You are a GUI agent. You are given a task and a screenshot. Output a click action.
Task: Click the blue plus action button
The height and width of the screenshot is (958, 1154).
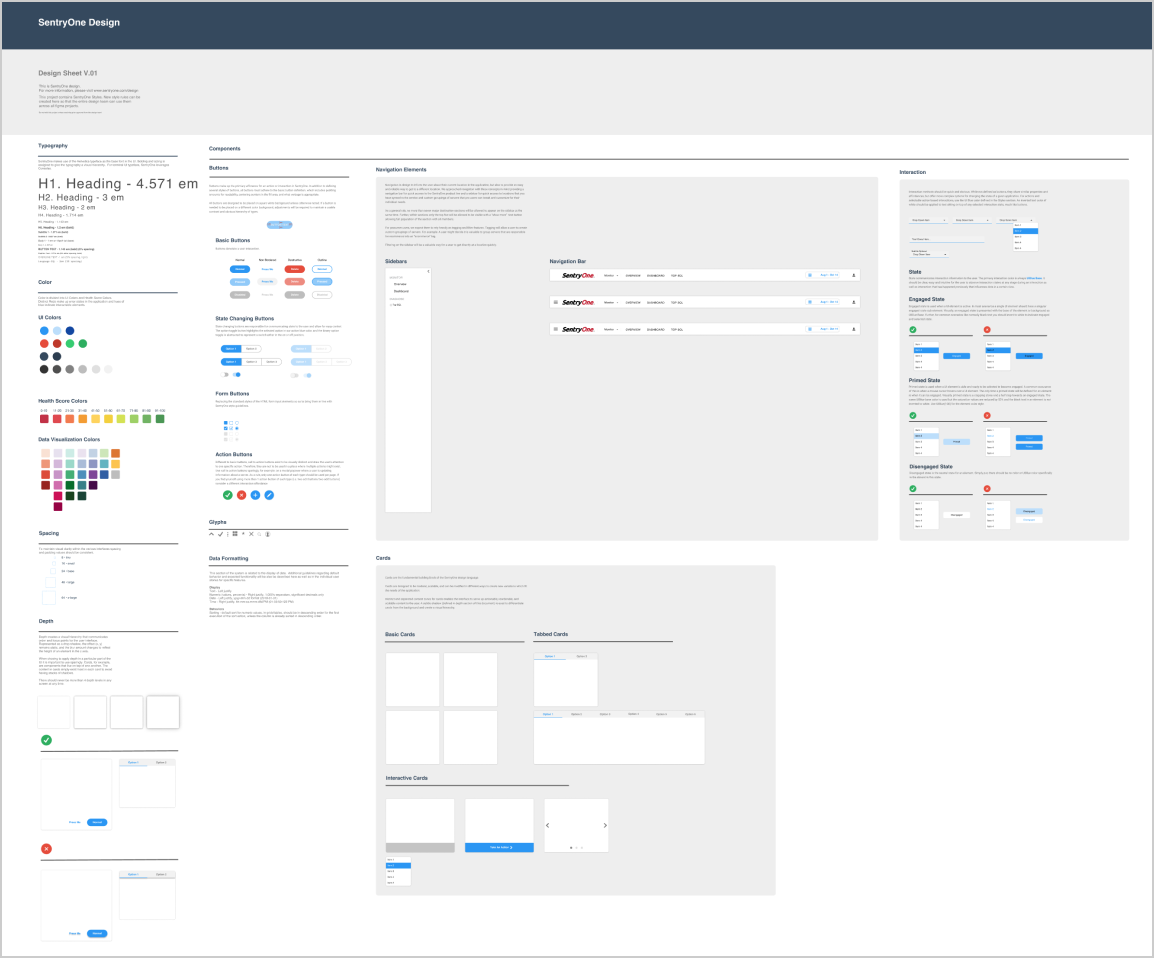255,495
